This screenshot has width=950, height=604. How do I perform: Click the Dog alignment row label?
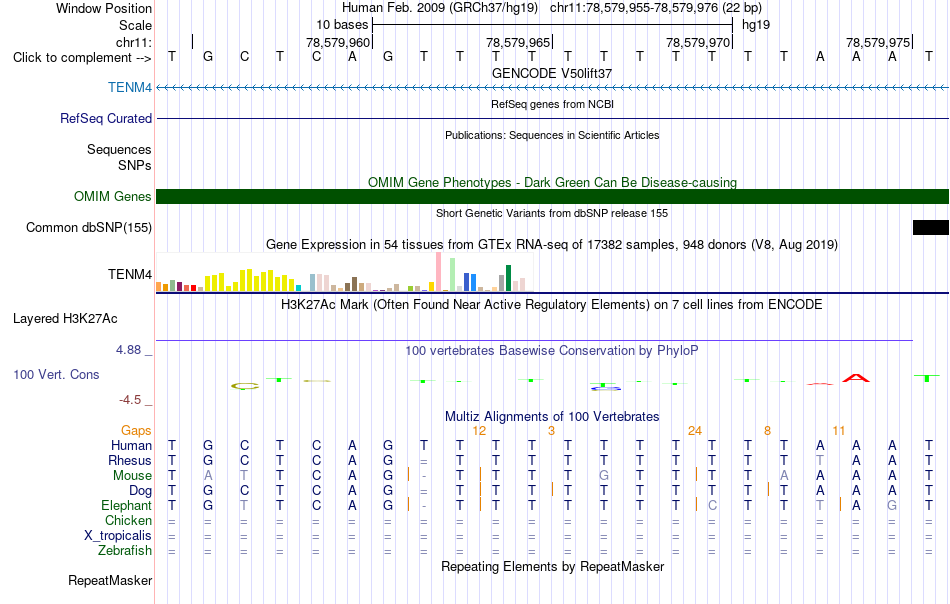141,490
